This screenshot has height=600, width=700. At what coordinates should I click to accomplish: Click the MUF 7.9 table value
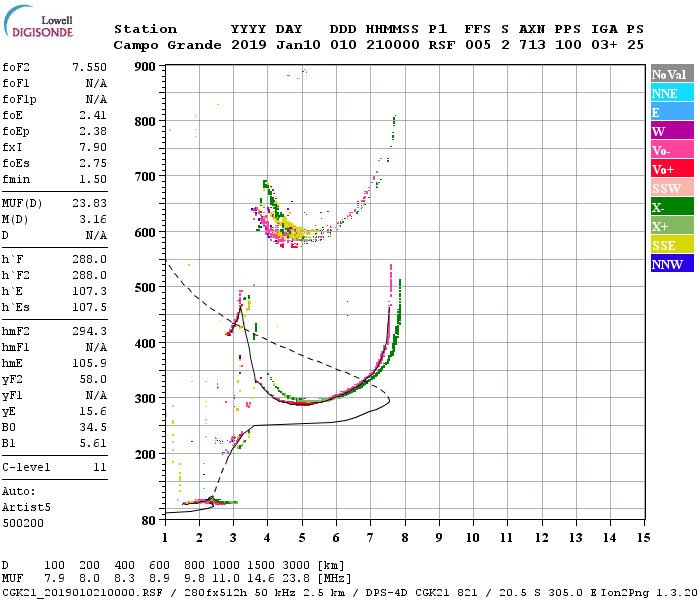coord(54,579)
